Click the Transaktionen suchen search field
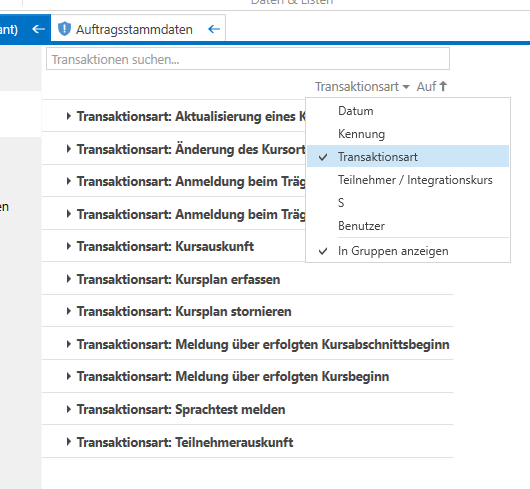Screen dimensions: 530x489 click(248, 59)
